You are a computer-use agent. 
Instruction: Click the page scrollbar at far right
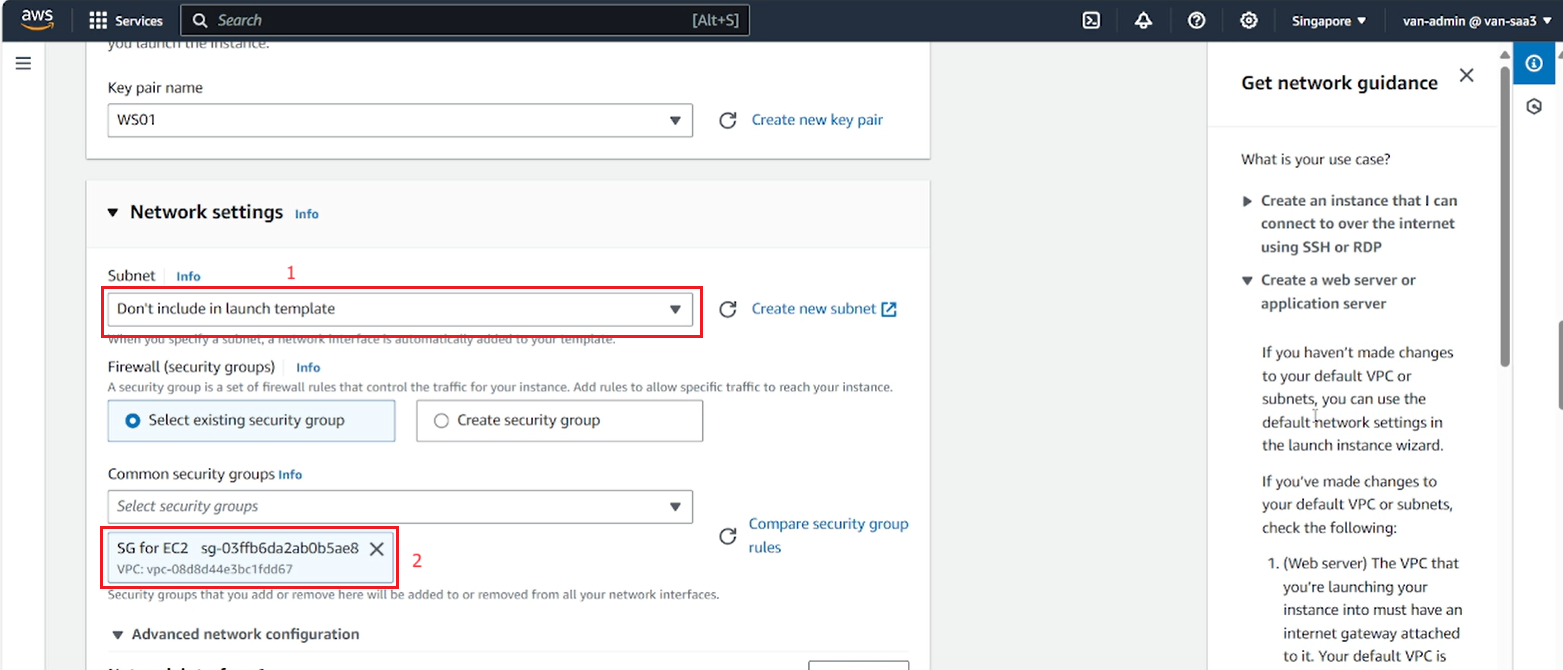tap(1559, 365)
